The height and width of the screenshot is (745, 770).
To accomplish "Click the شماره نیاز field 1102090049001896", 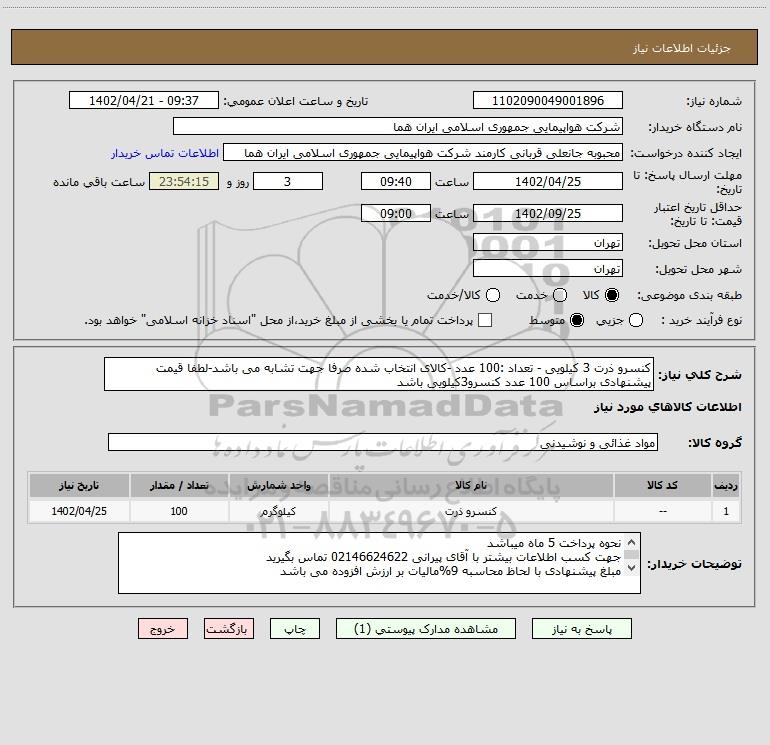I will click(548, 101).
